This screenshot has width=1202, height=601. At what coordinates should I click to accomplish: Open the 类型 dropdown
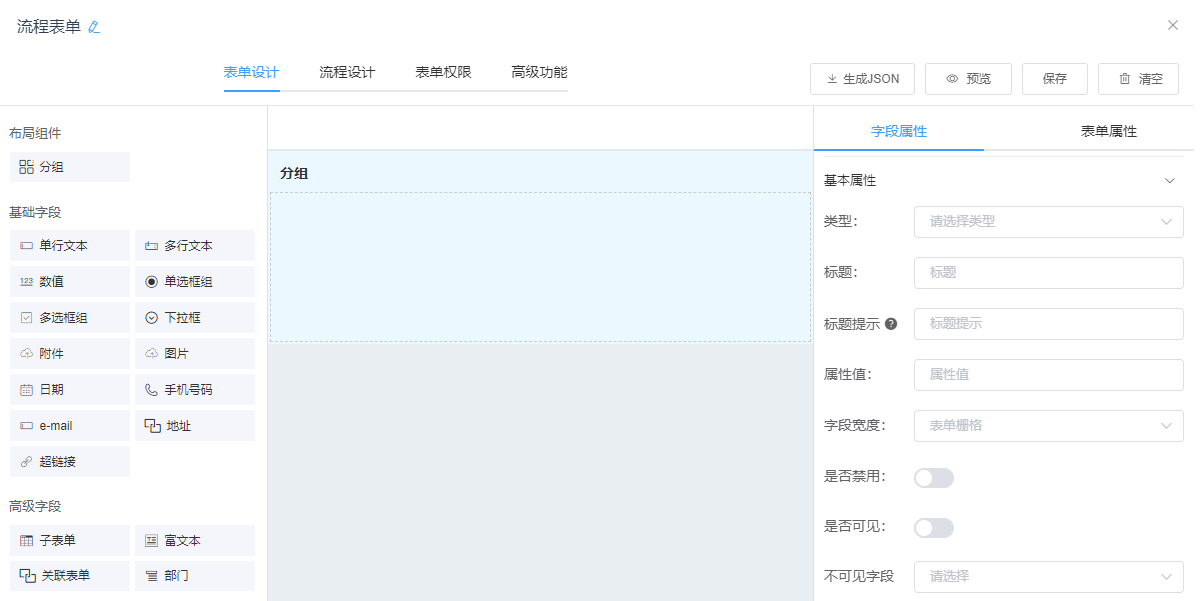click(1049, 222)
